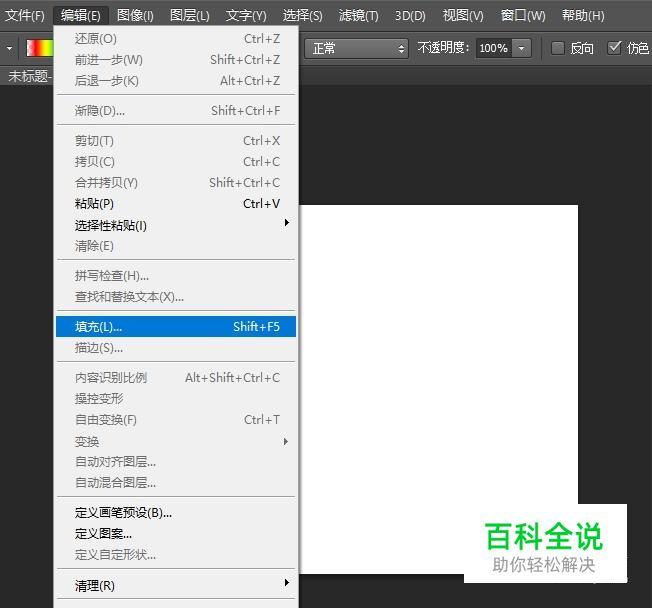The height and width of the screenshot is (608, 652).
Task: Open the 窗口(W) menu
Action: coord(523,16)
